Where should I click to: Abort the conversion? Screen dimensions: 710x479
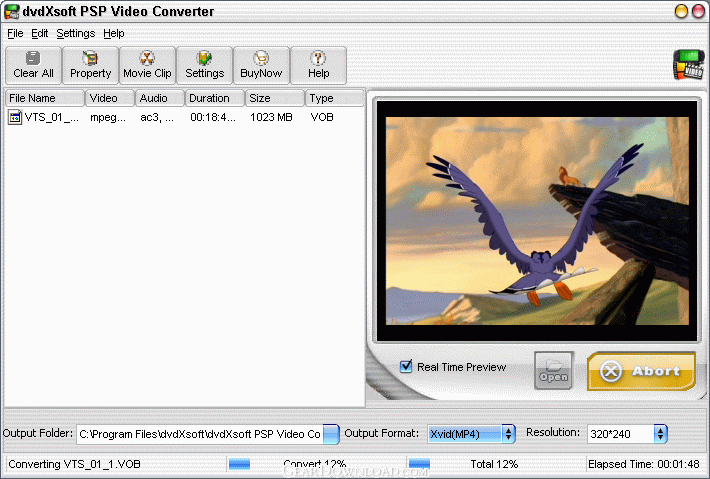tap(641, 371)
